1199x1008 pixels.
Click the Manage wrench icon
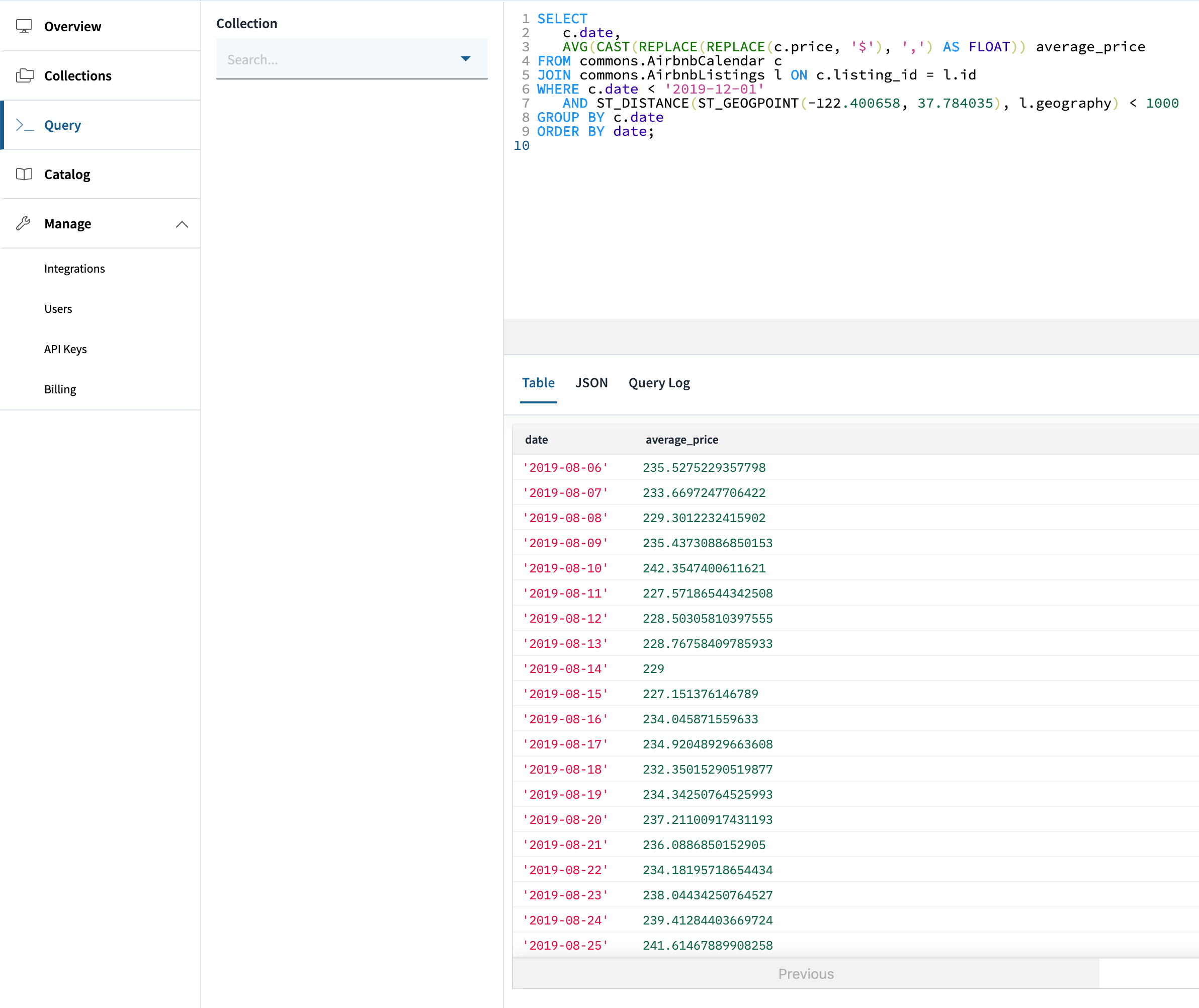(x=24, y=223)
